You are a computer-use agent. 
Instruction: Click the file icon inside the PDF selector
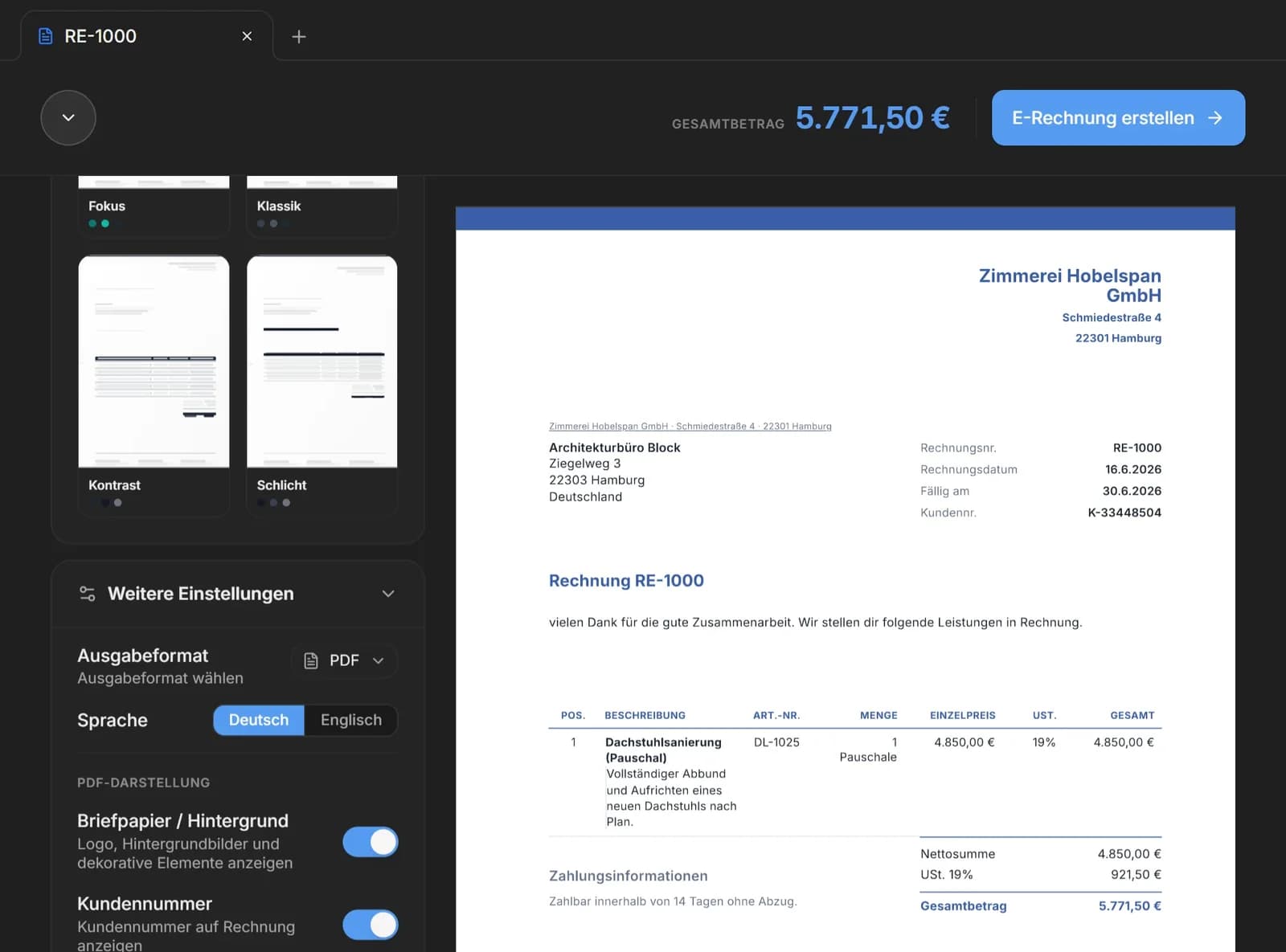coord(311,660)
